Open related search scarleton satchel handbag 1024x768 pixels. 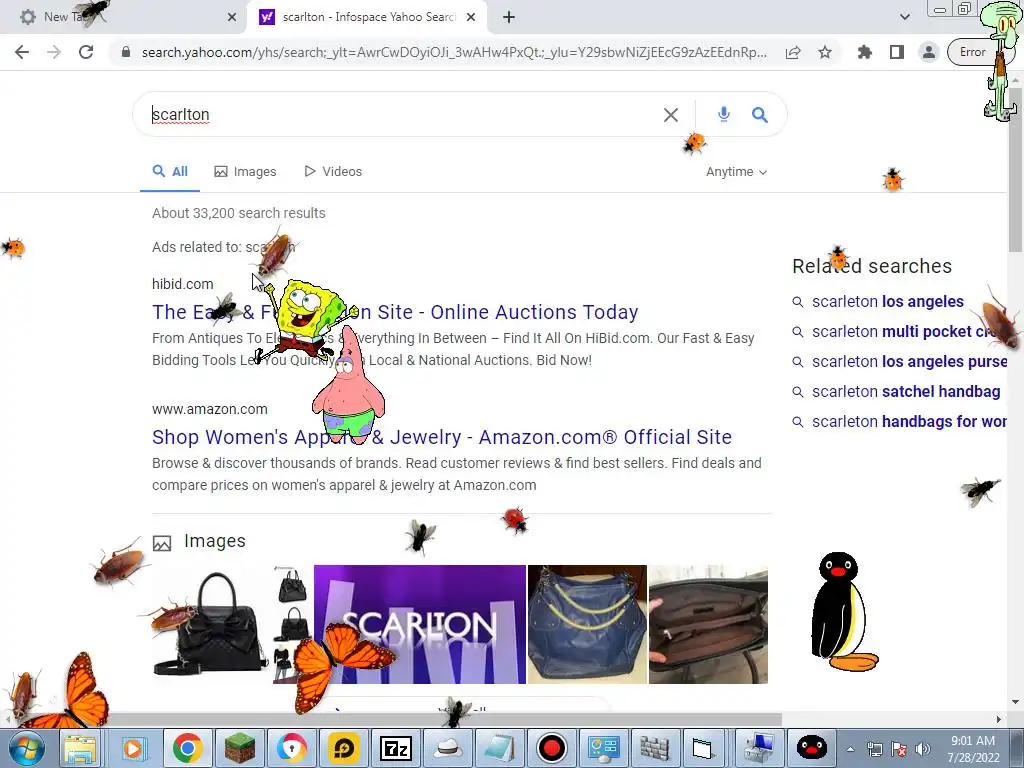click(896, 392)
